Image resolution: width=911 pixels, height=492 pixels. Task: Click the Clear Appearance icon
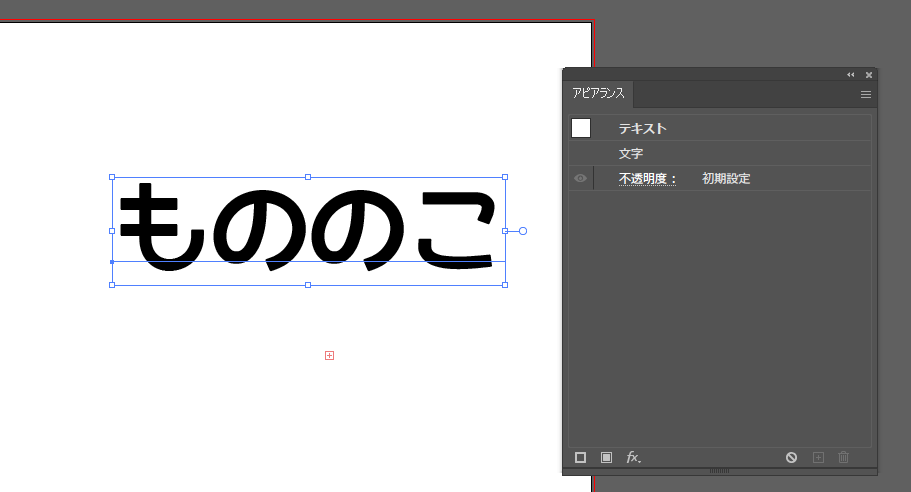[x=791, y=457]
